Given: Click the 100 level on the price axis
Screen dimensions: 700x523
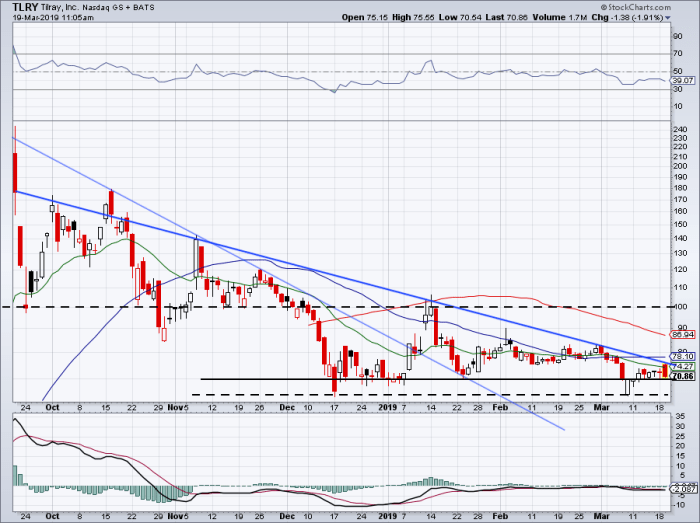Looking at the screenshot, I should tap(680, 306).
